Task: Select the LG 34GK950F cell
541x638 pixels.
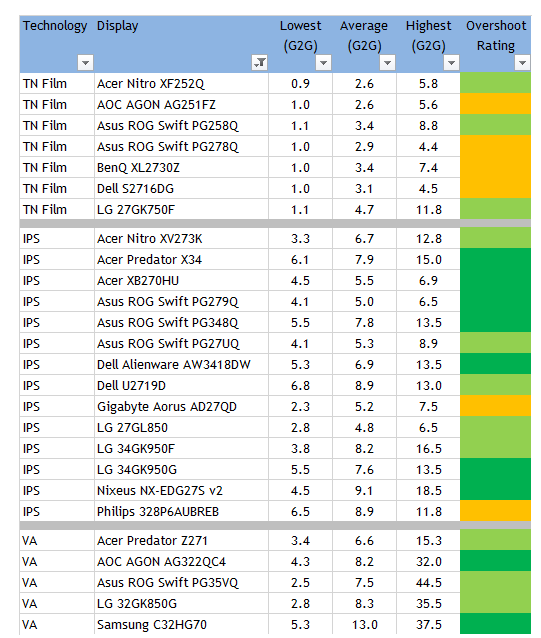Action: click(x=181, y=448)
